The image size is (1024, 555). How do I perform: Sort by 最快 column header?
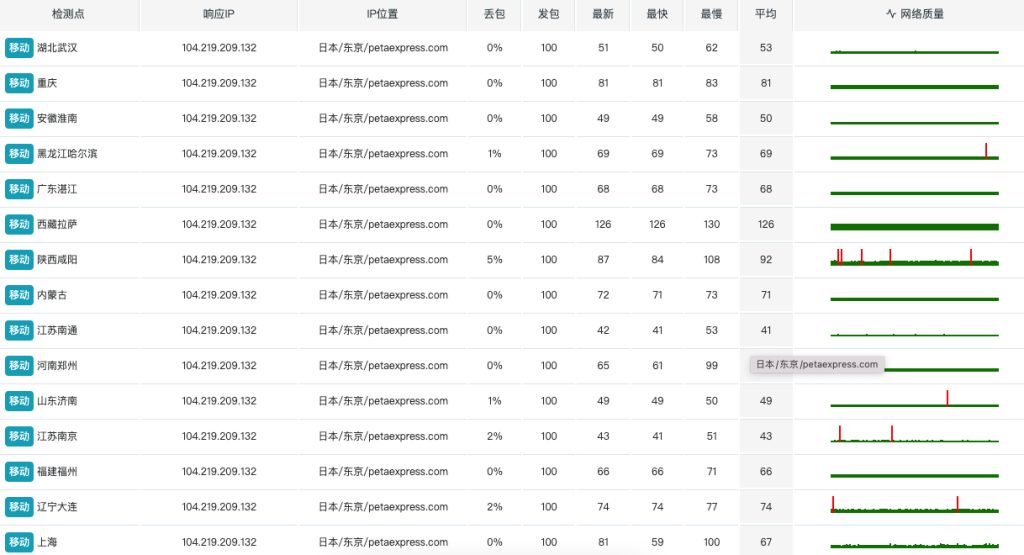pos(657,14)
